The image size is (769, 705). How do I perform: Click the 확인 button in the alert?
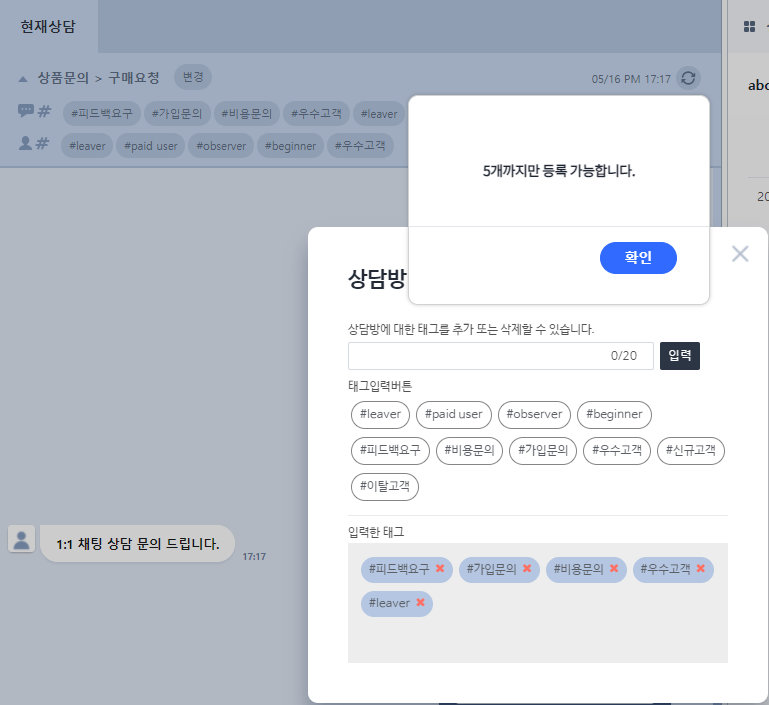coord(638,258)
